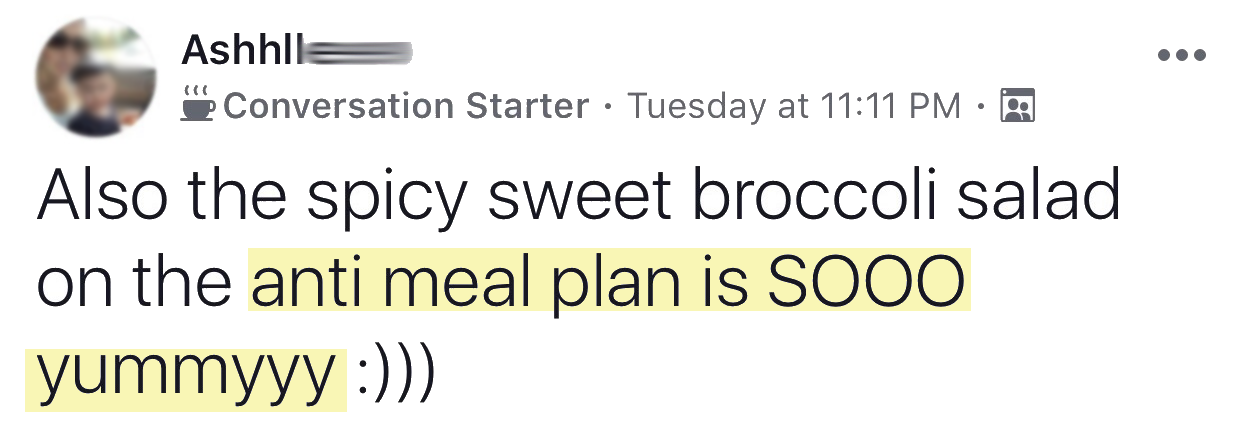
Task: Click the word sweet in the post
Action: [578, 198]
